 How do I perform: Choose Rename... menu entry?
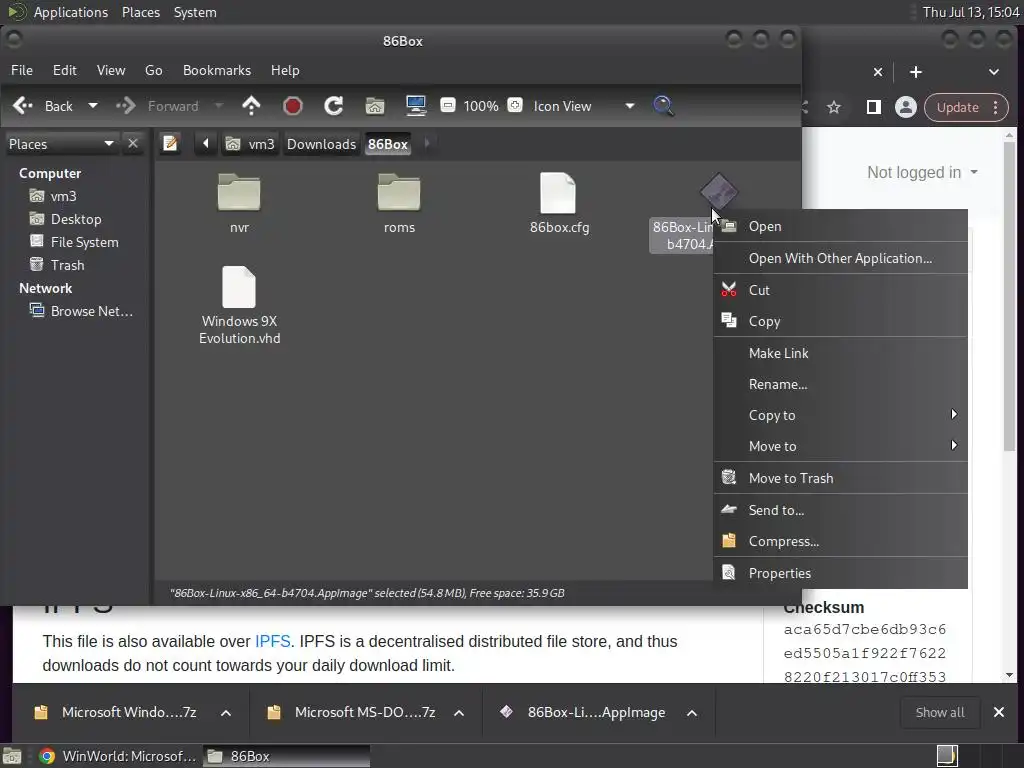pos(840,384)
